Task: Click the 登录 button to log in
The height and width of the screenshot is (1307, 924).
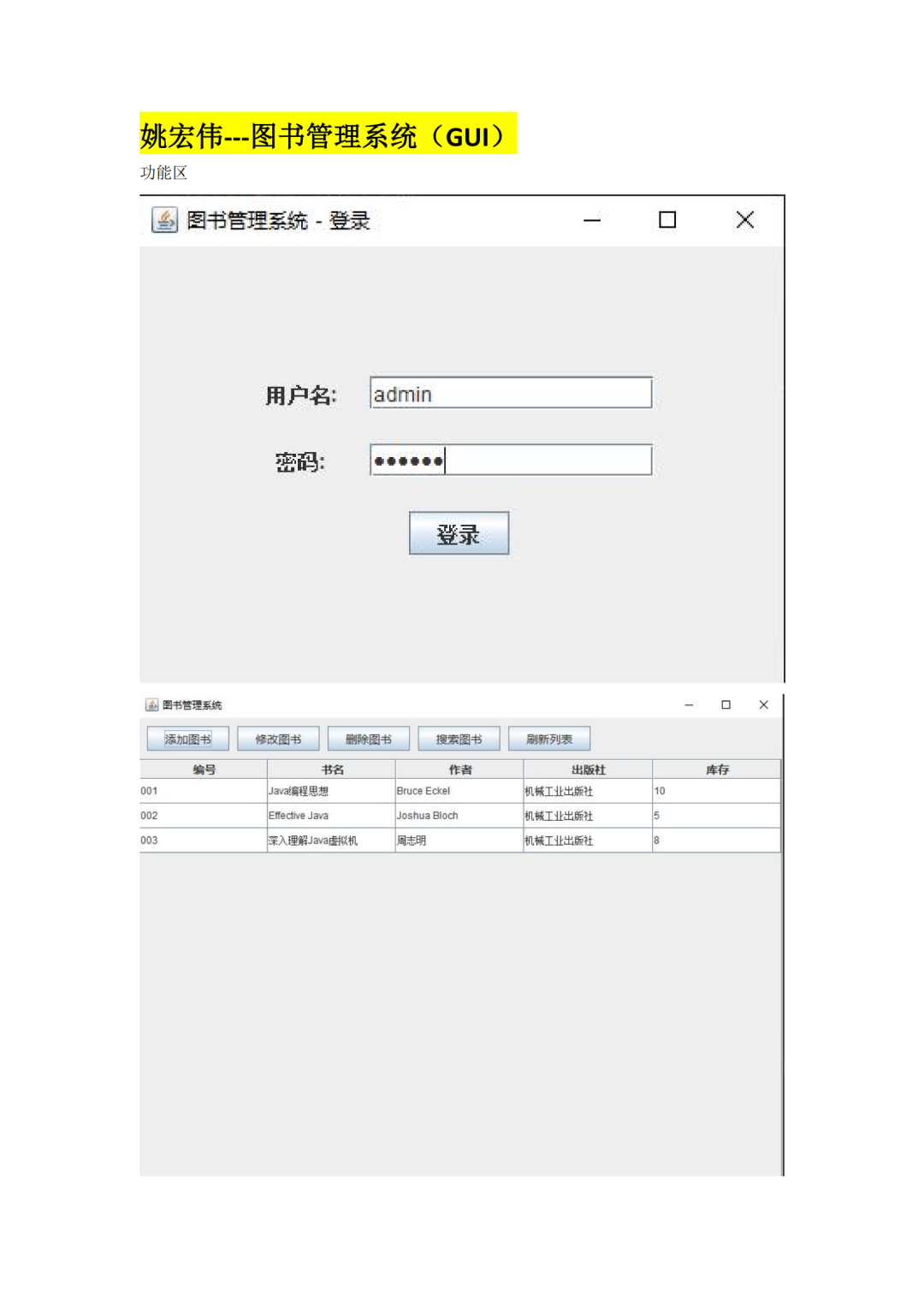Action: point(459,532)
